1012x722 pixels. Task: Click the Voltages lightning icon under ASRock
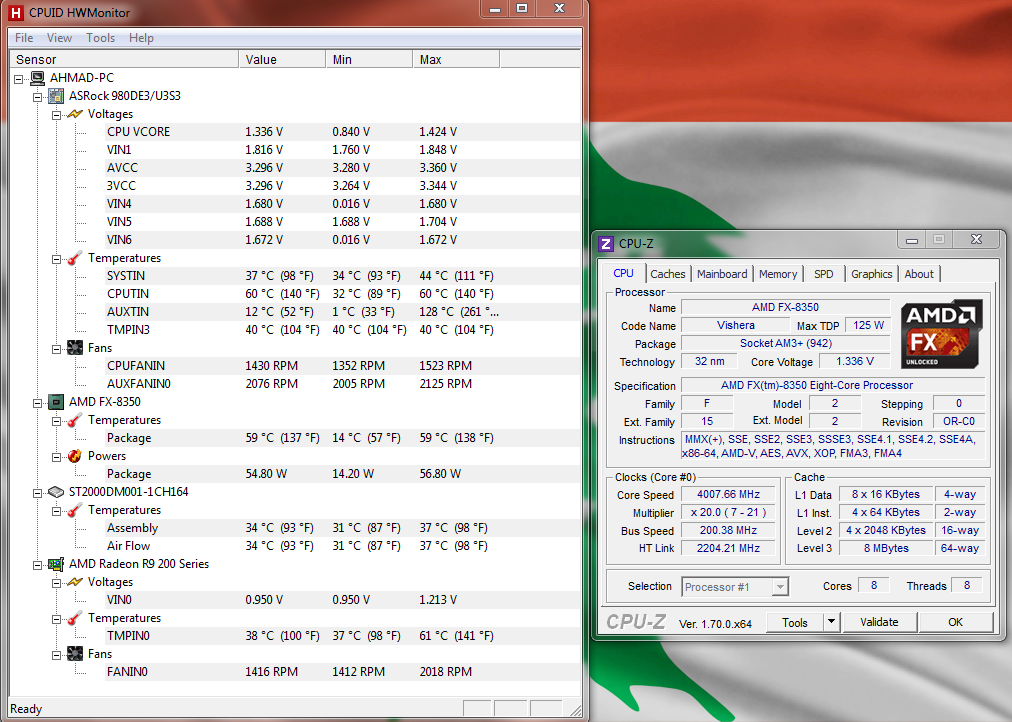point(76,114)
